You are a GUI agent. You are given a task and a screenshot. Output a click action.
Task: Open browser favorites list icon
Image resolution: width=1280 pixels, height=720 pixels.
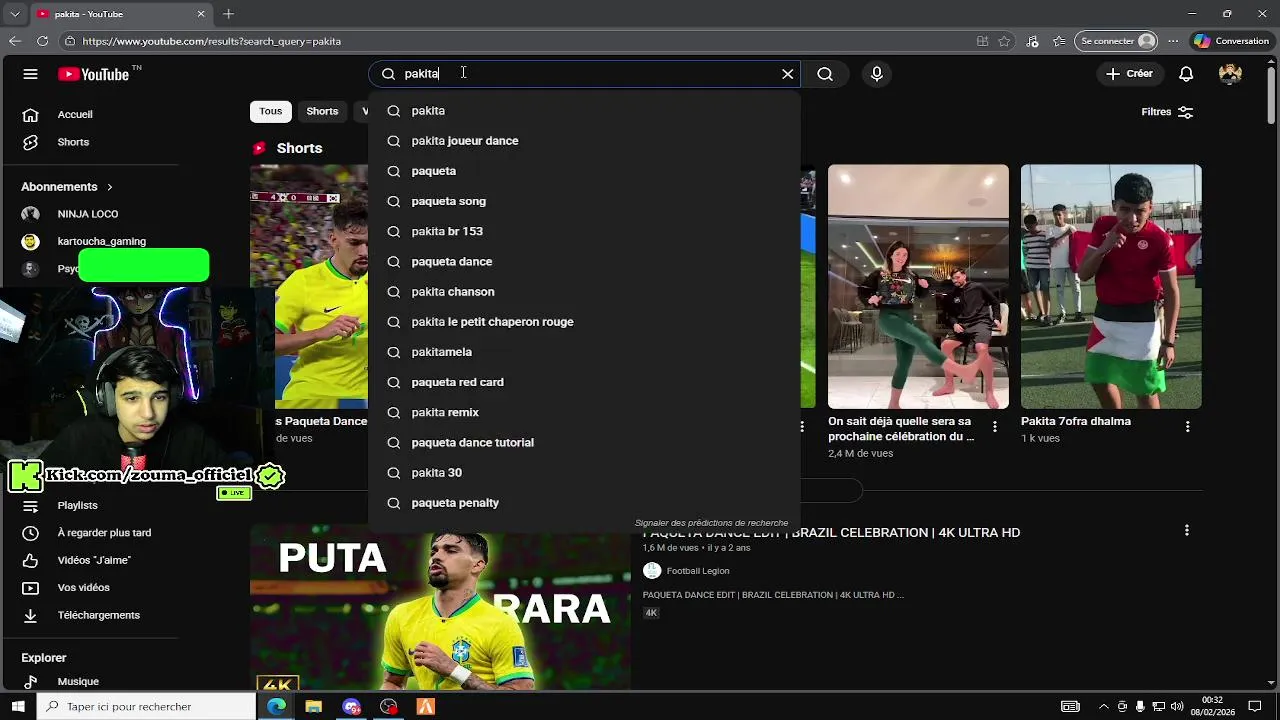pyautogui.click(x=1059, y=41)
